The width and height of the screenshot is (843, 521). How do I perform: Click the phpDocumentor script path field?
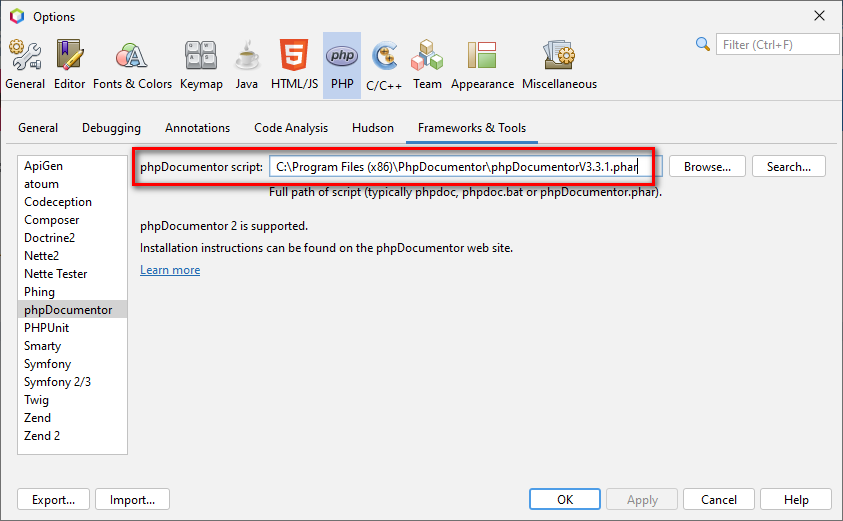[465, 167]
